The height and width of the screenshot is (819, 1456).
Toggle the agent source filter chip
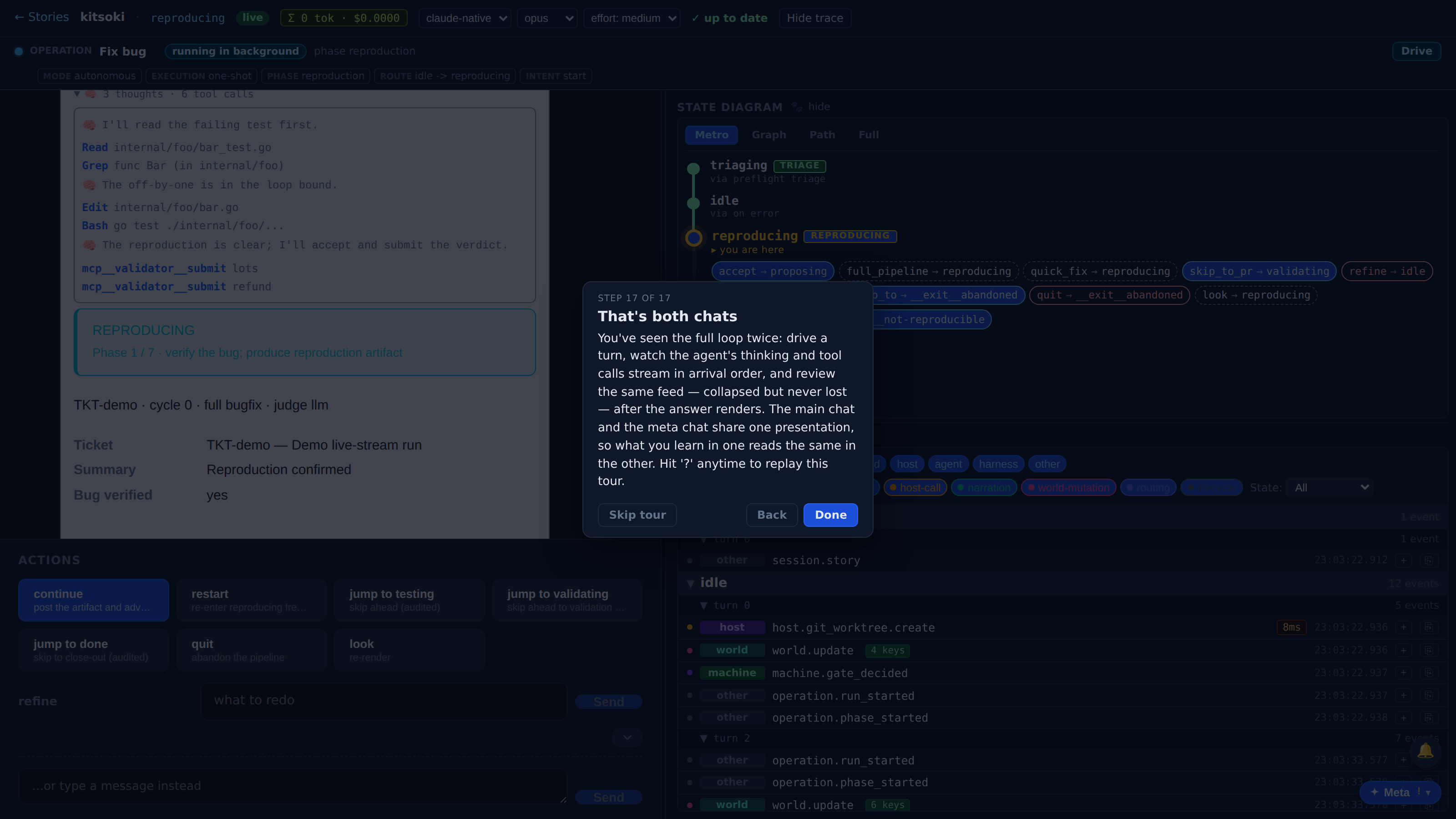tap(948, 464)
